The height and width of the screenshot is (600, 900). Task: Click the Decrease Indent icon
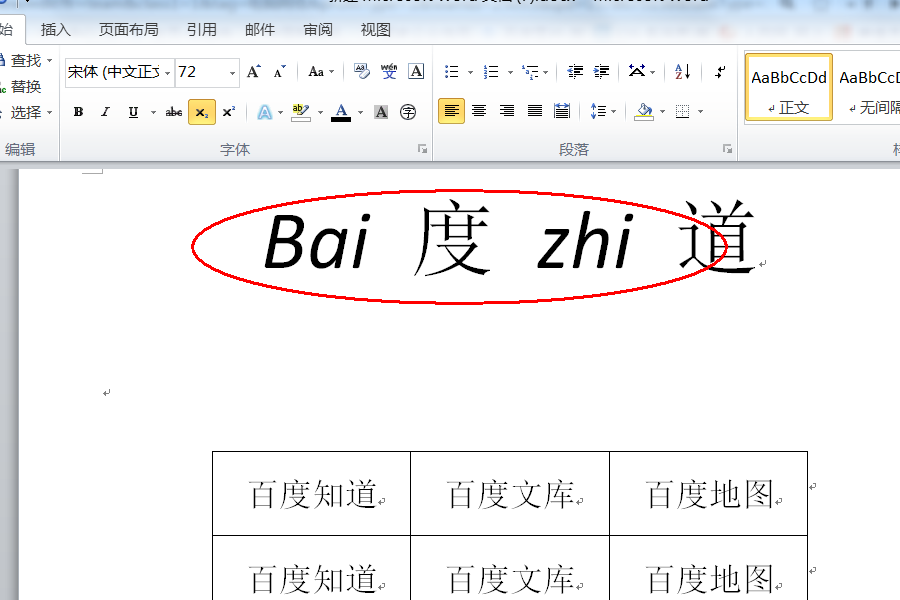(575, 72)
